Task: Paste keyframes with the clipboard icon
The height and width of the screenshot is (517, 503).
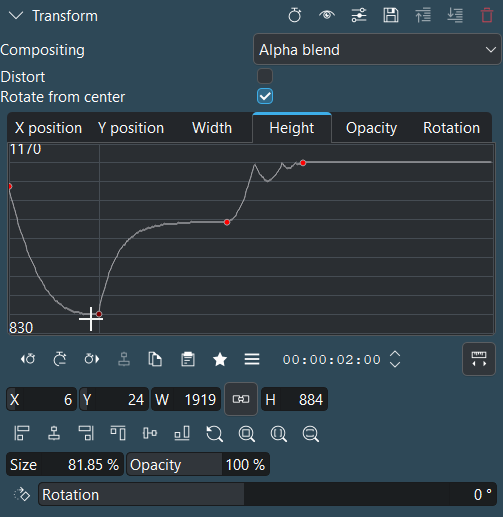Action: pos(188,359)
